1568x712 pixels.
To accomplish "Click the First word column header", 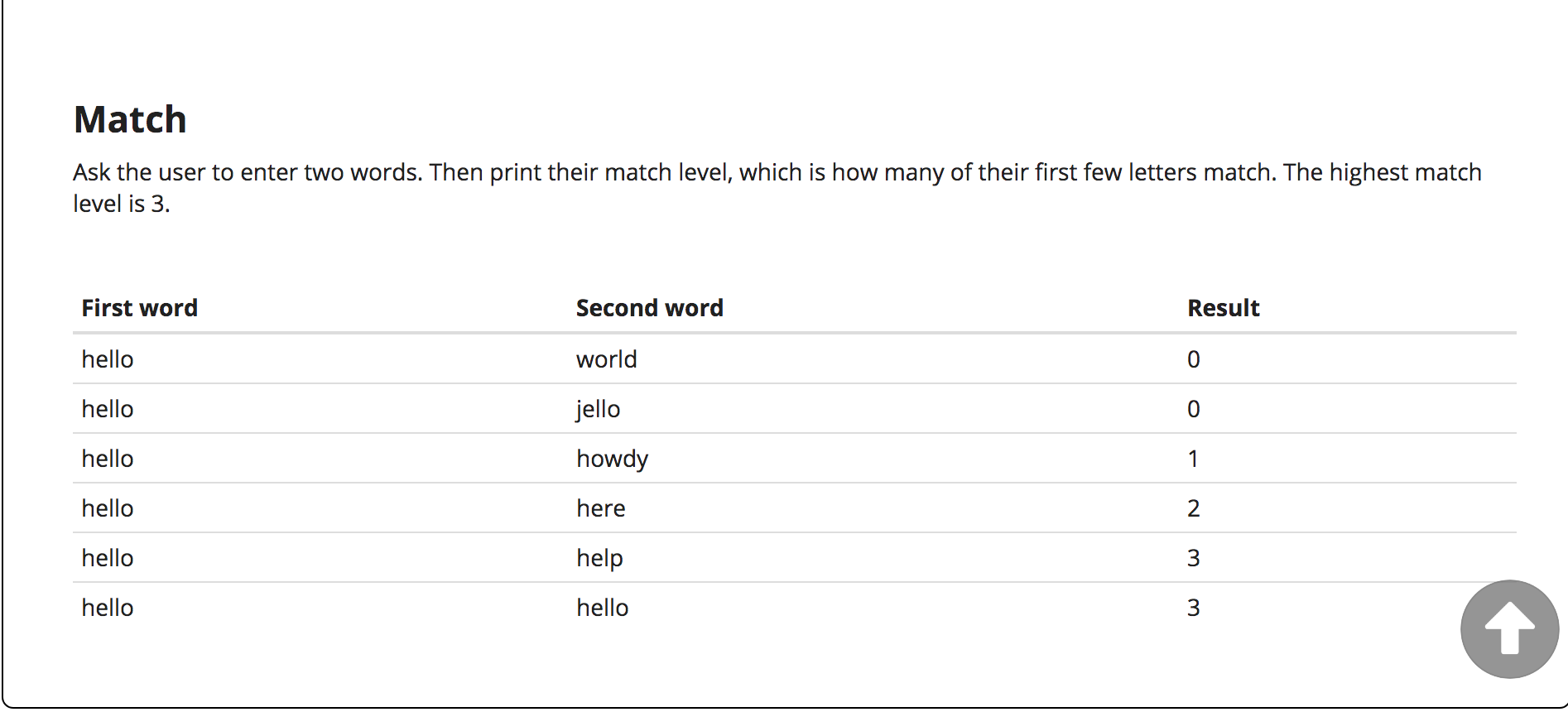I will (139, 307).
